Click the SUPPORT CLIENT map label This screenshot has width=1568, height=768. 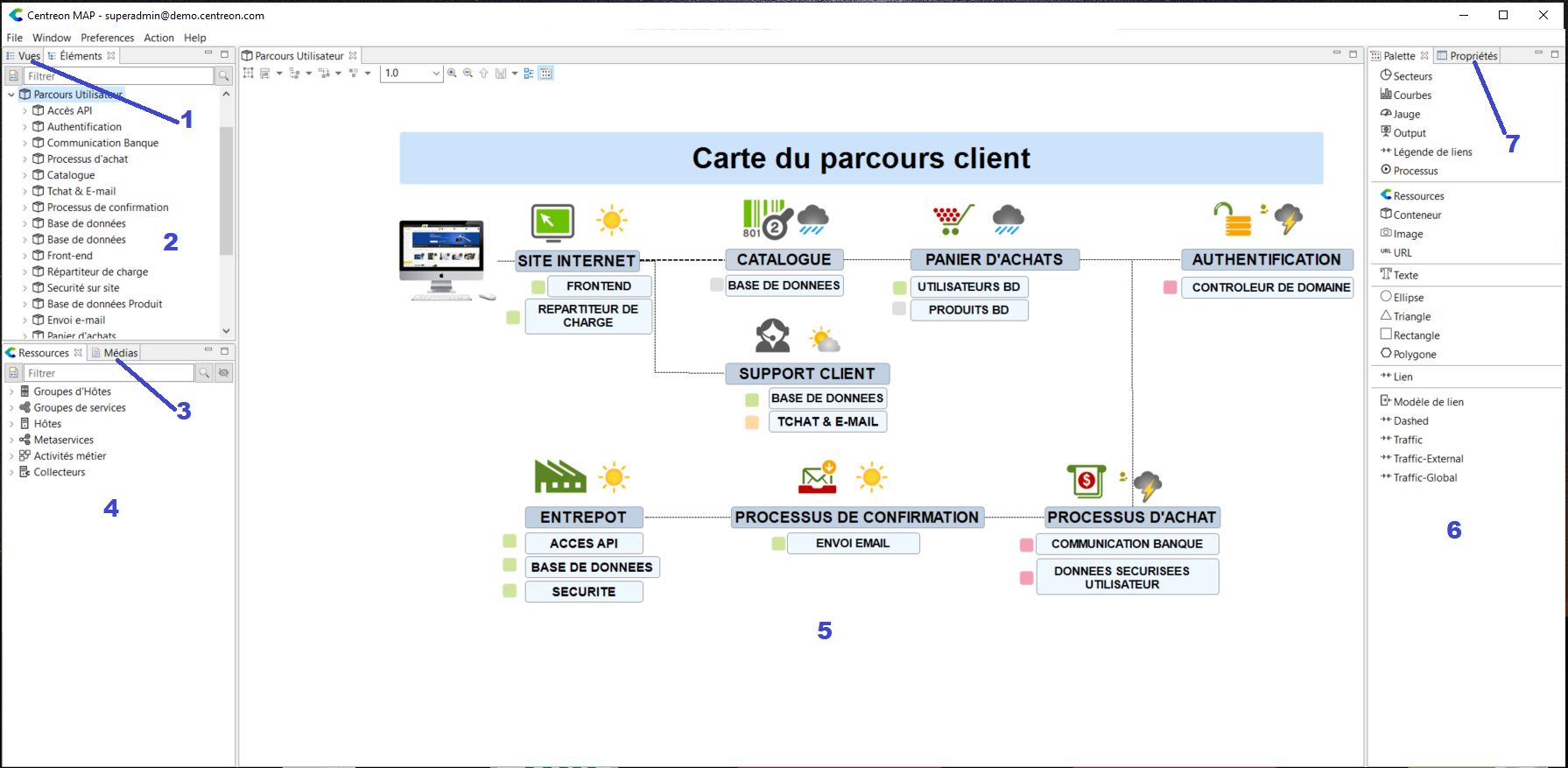click(806, 374)
